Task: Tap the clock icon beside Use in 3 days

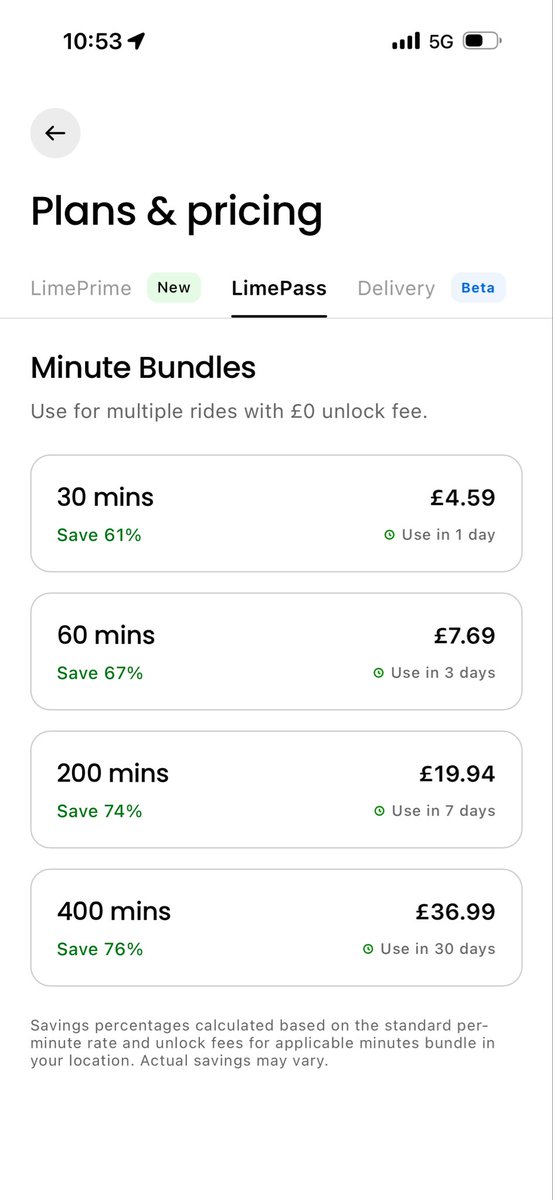Action: click(379, 673)
